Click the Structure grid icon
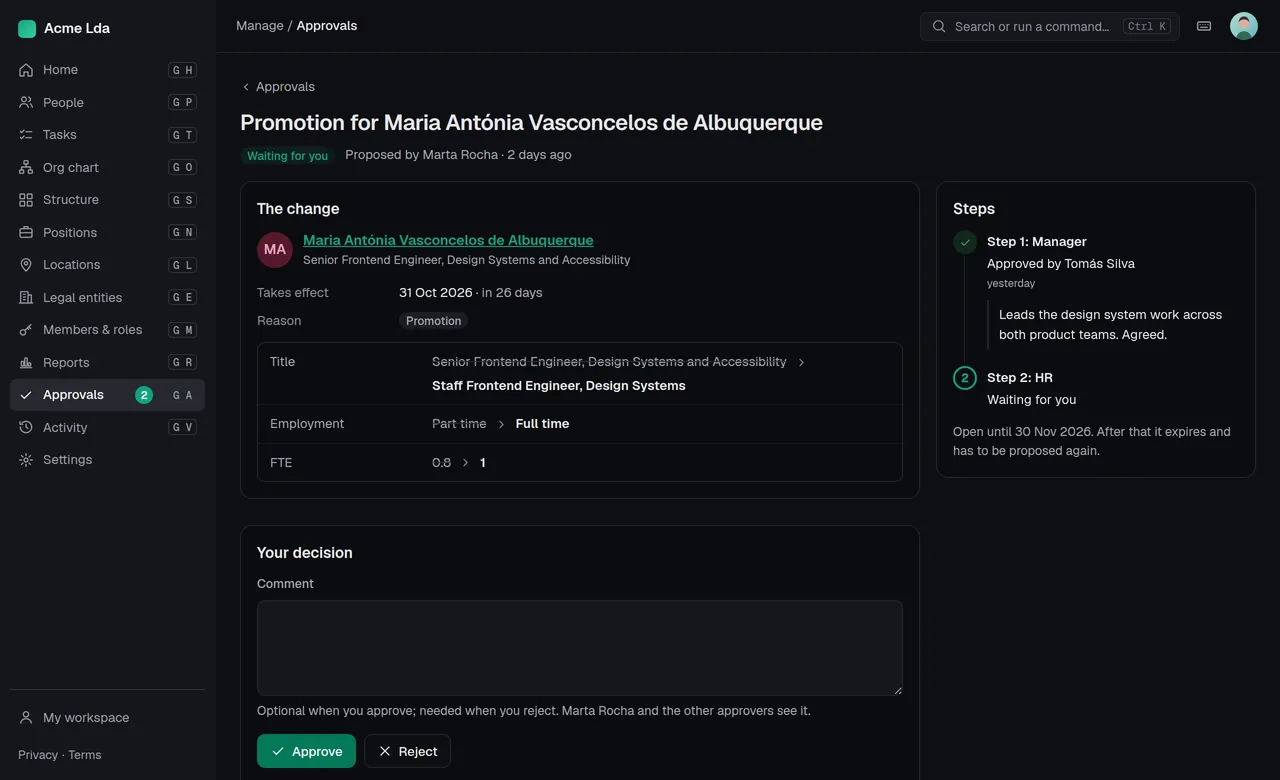Image resolution: width=1280 pixels, height=780 pixels. click(x=26, y=200)
